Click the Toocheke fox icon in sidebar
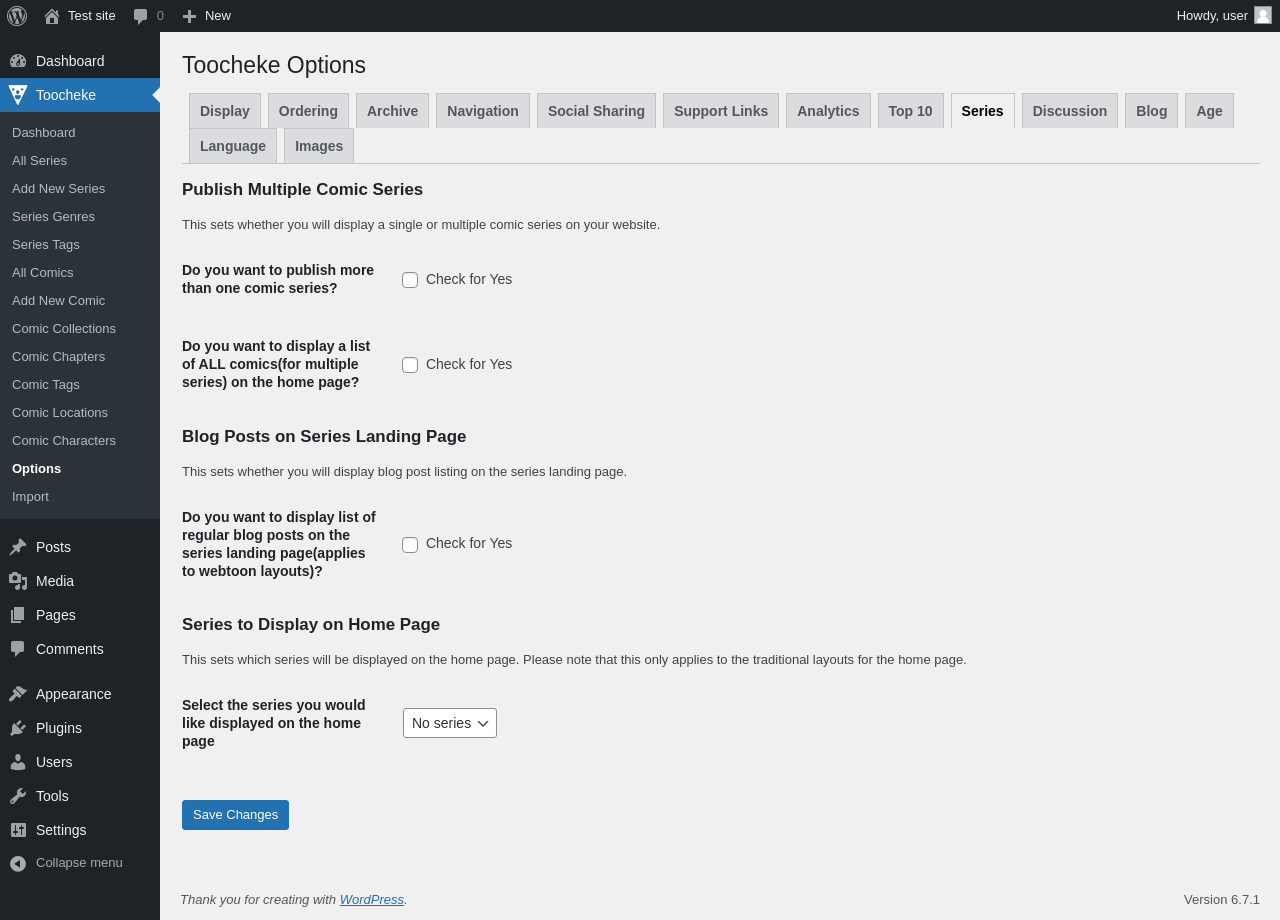The image size is (1280, 920). click(18, 95)
